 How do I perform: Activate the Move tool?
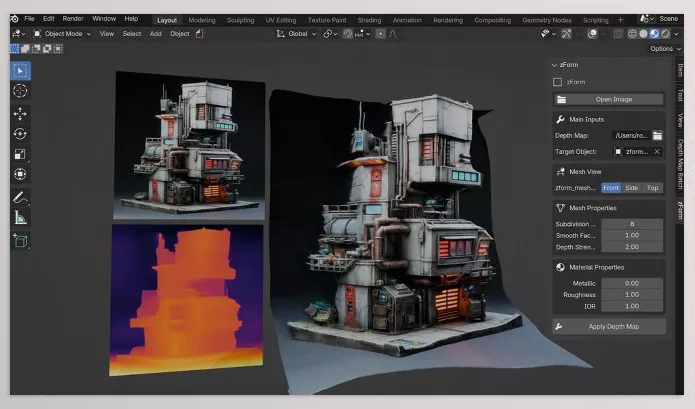click(20, 114)
